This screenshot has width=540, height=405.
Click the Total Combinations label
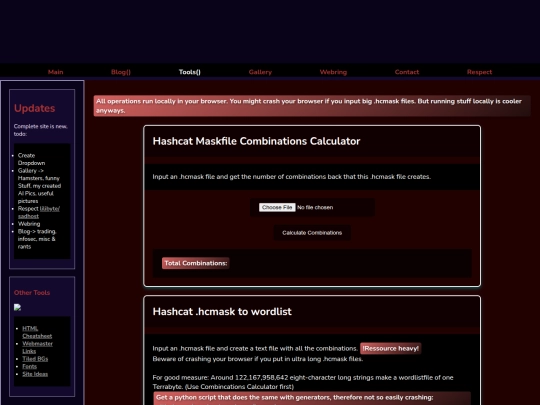(196, 263)
